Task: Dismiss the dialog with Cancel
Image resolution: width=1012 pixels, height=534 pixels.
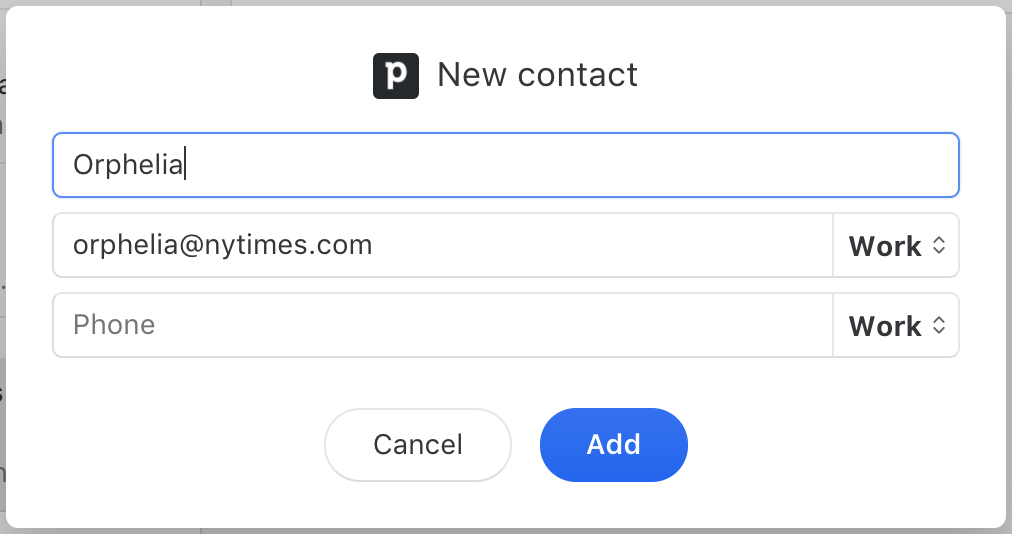Action: click(x=418, y=445)
